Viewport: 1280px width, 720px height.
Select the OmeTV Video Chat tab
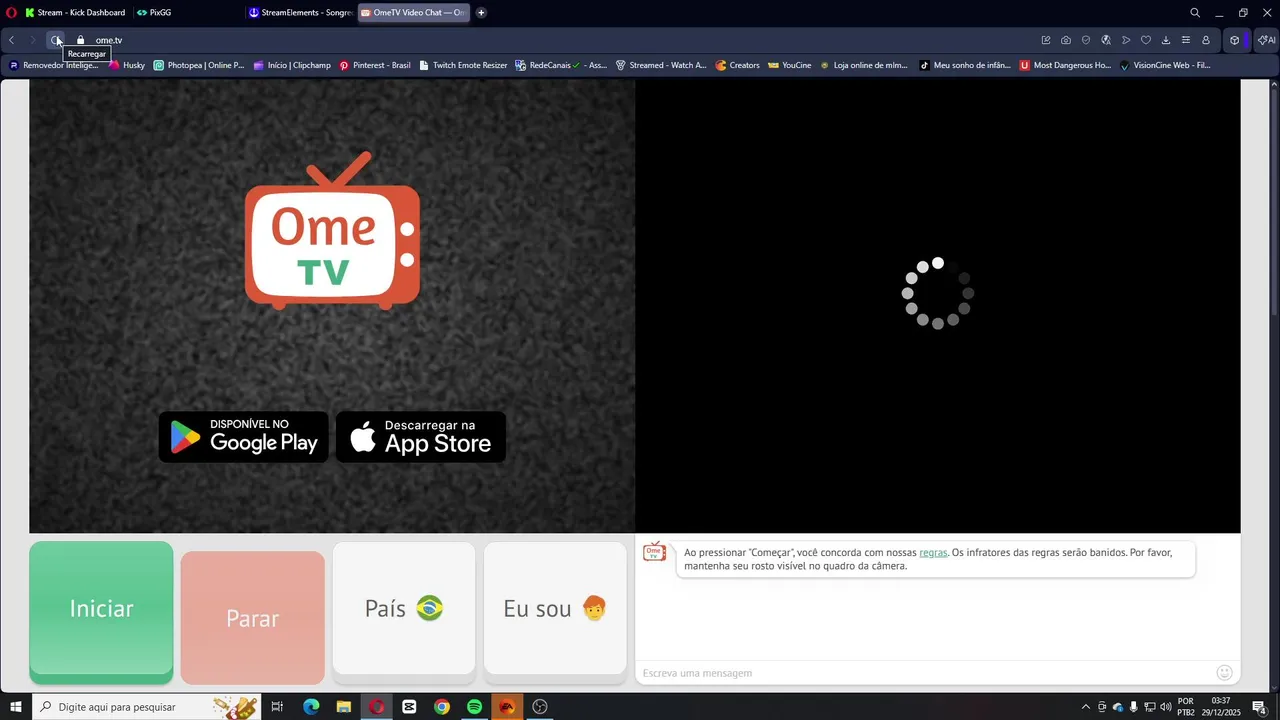coord(412,13)
